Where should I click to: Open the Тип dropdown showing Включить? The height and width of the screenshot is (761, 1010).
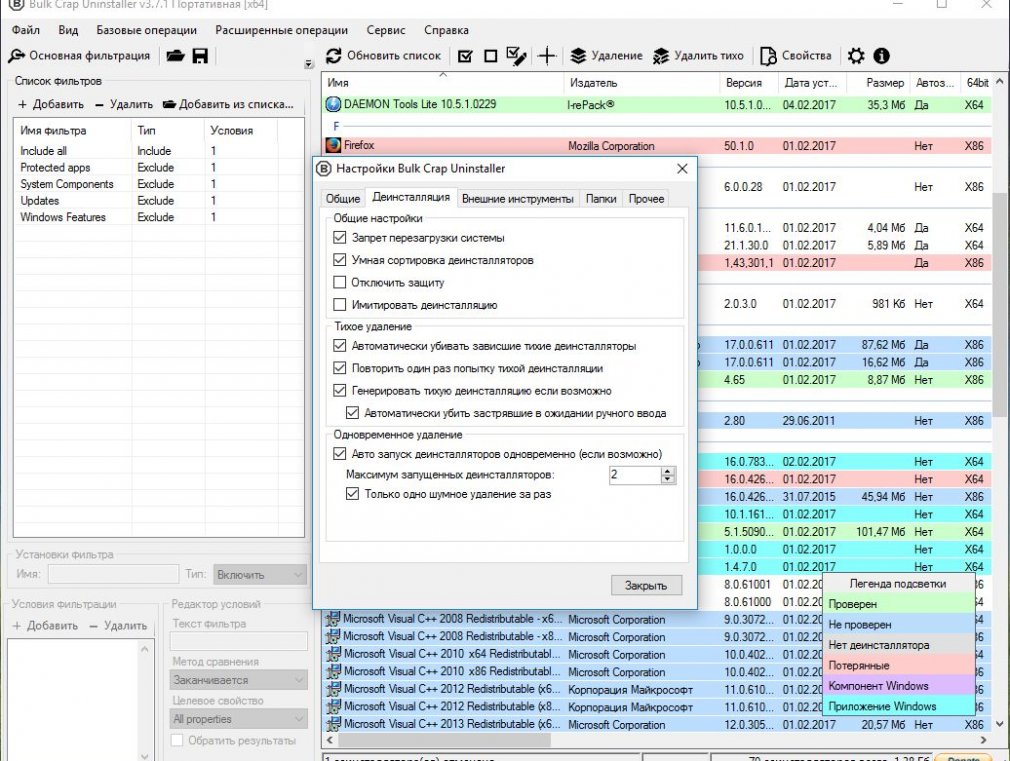tap(260, 575)
